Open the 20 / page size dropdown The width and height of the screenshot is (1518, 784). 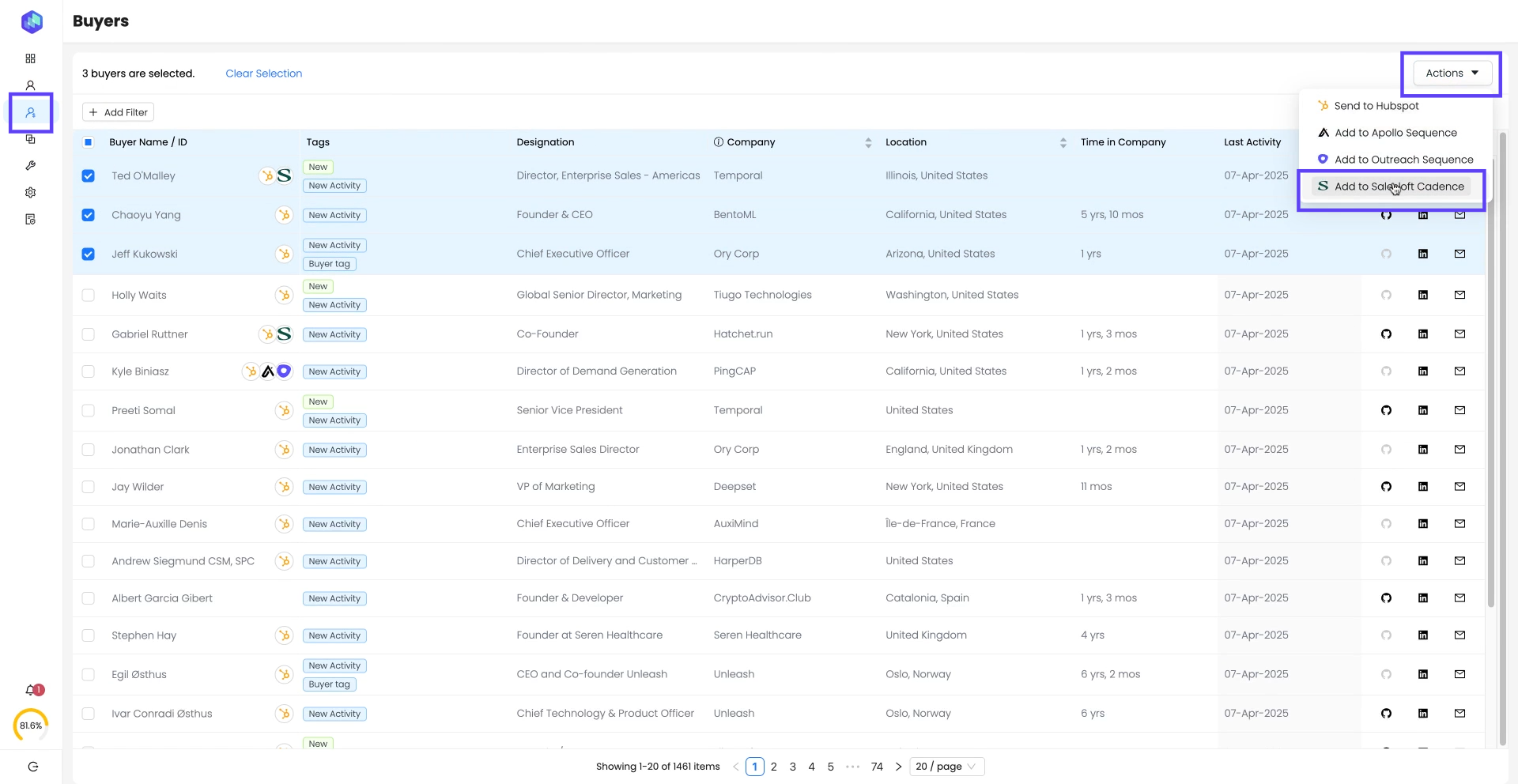(946, 767)
